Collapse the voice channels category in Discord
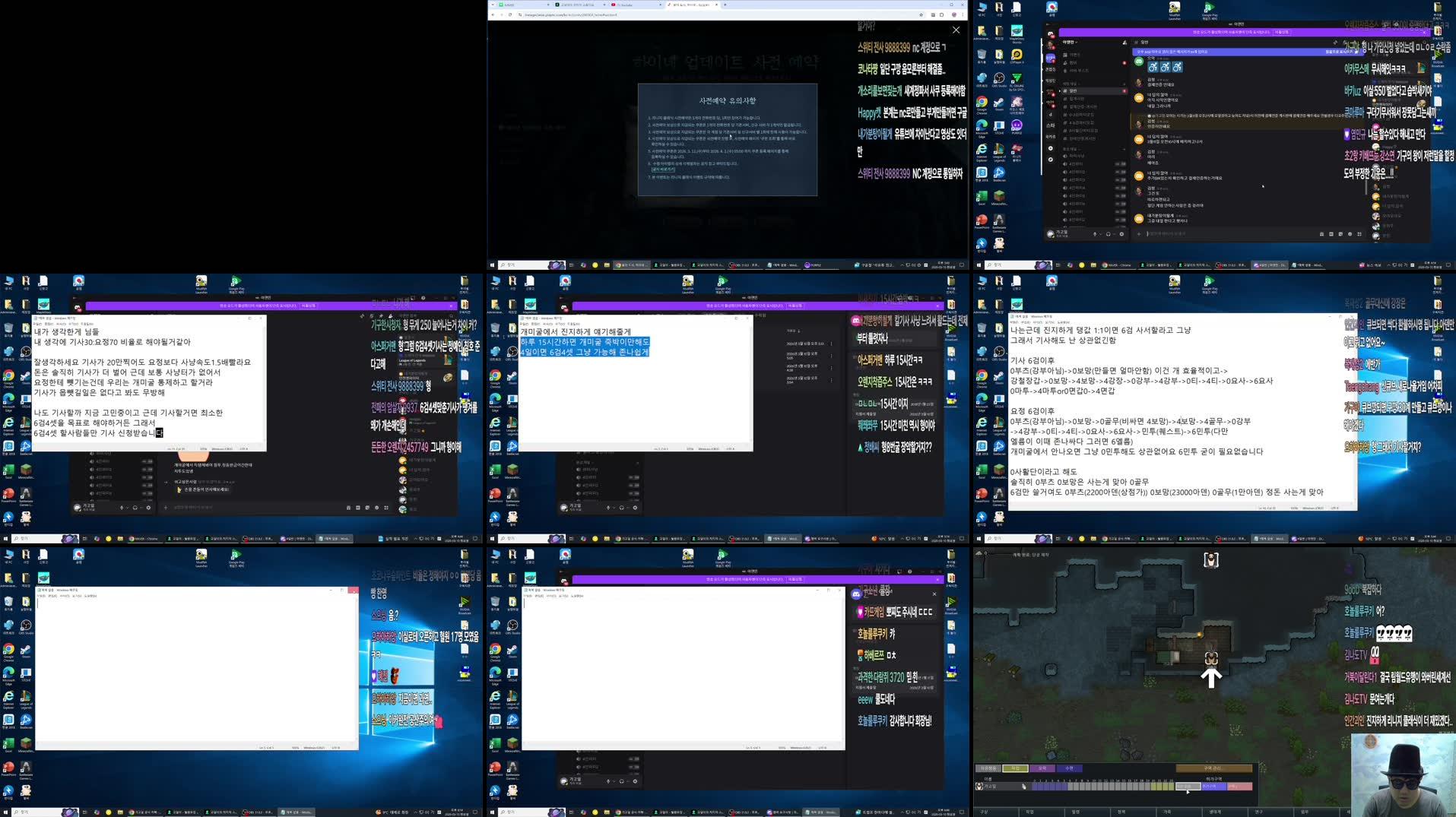Screen dimensions: 1456x817 coord(1071,149)
